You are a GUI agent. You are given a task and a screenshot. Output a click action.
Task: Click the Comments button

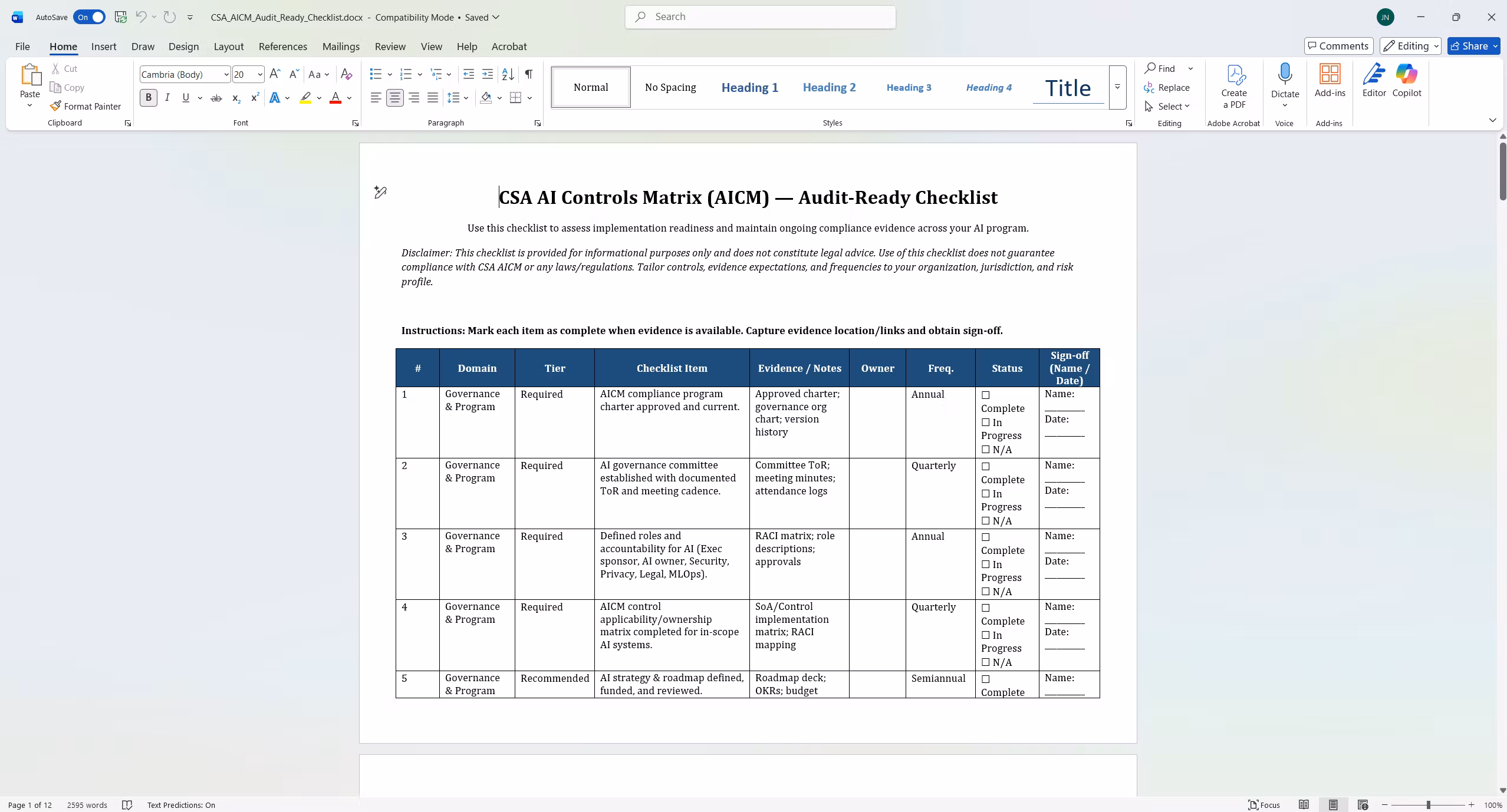[1338, 46]
